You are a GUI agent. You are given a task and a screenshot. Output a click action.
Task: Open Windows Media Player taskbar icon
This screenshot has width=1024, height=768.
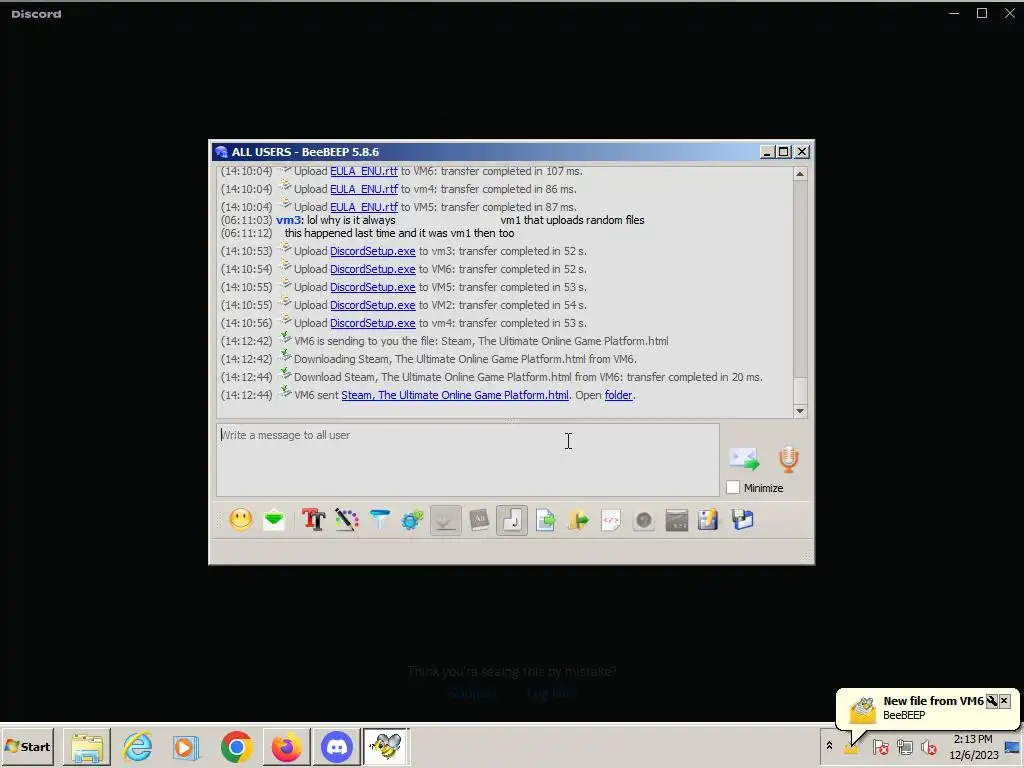coord(186,746)
